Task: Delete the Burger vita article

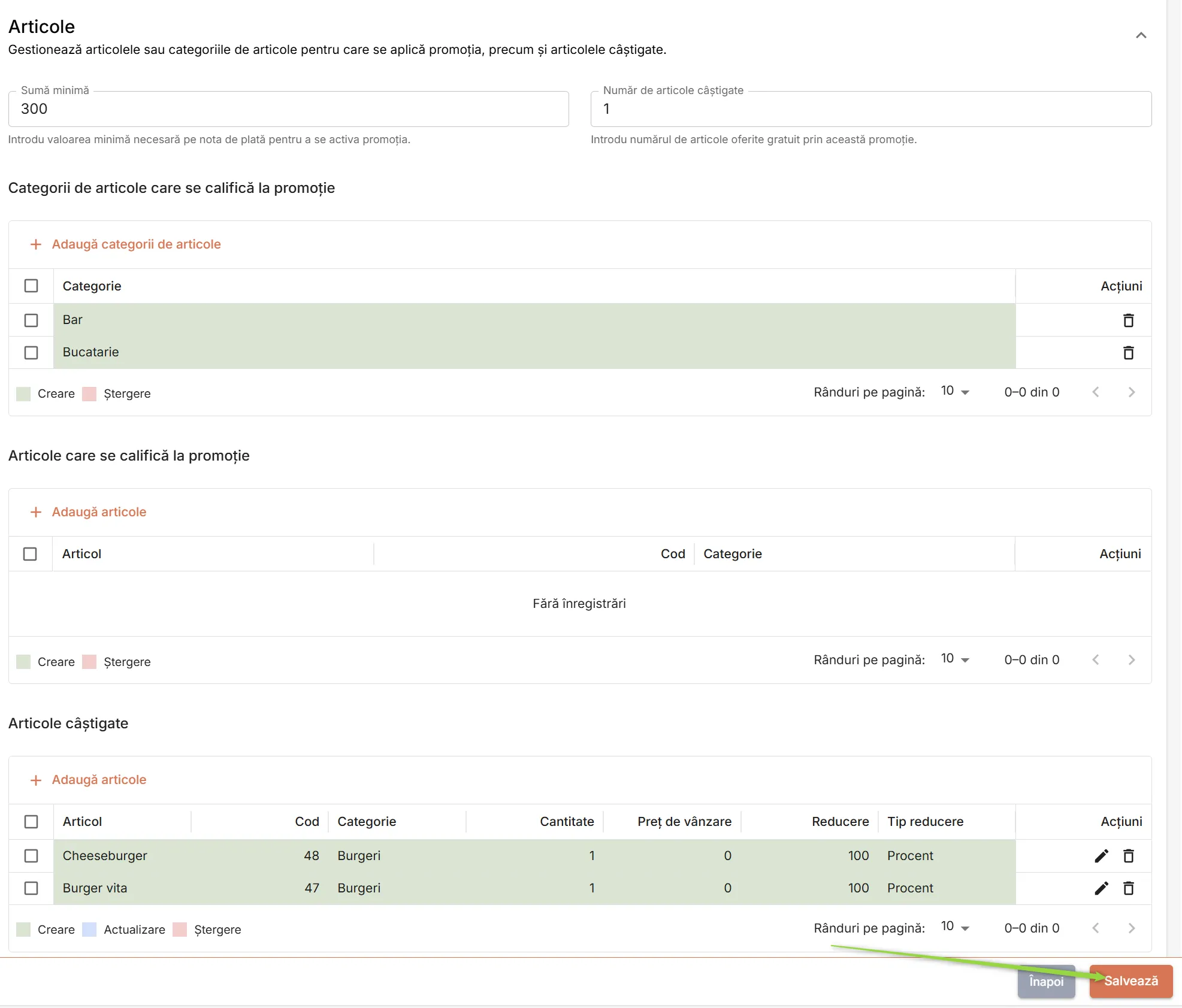Action: click(x=1128, y=888)
